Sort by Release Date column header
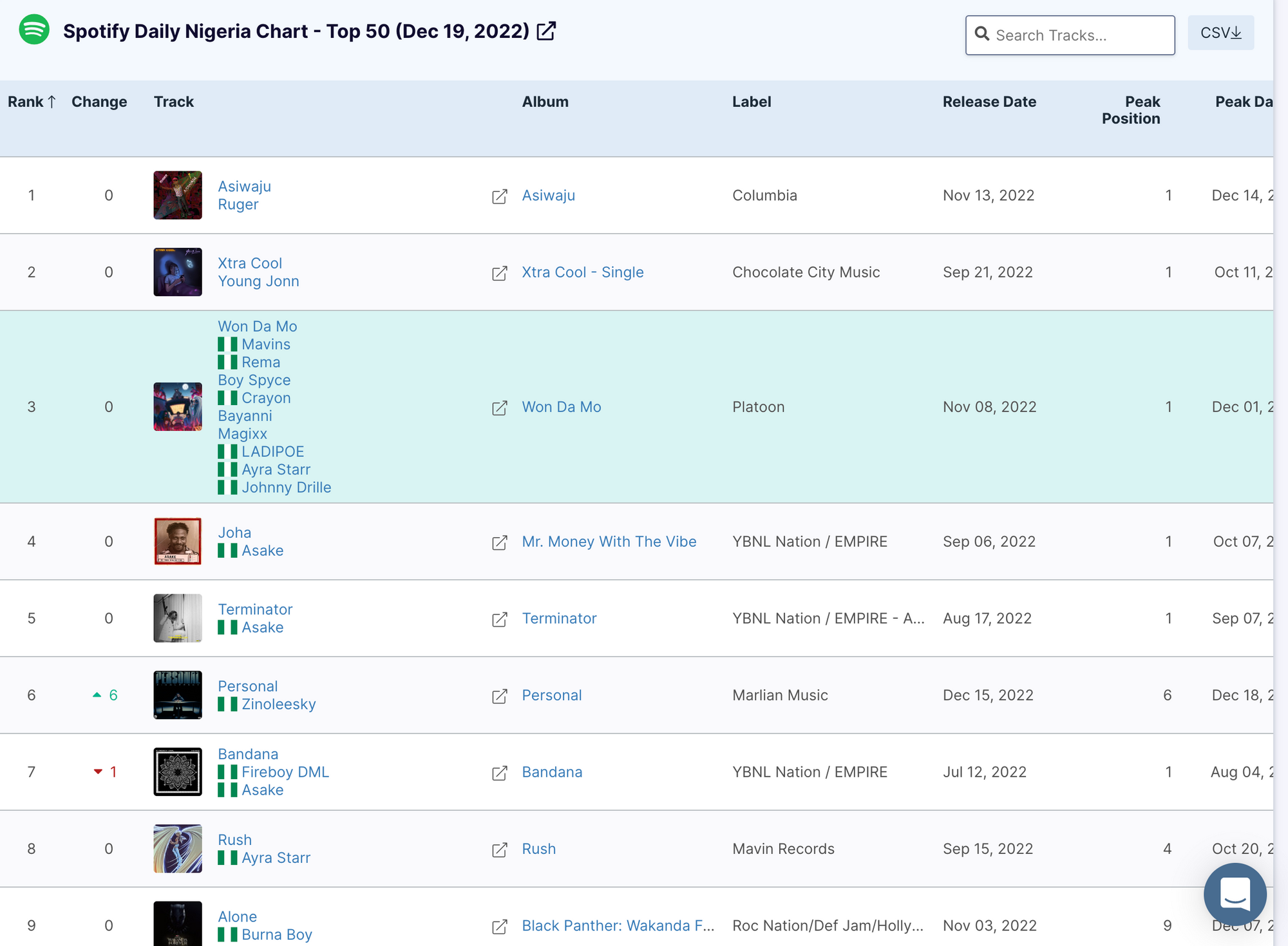The image size is (1288, 946). 990,102
